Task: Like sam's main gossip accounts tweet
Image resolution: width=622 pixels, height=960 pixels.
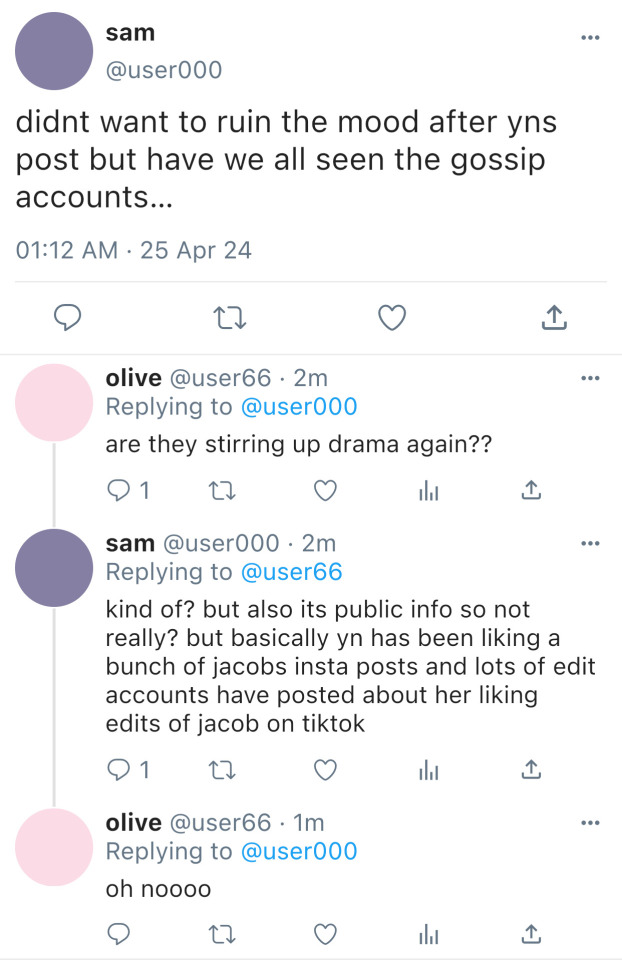Action: tap(393, 318)
